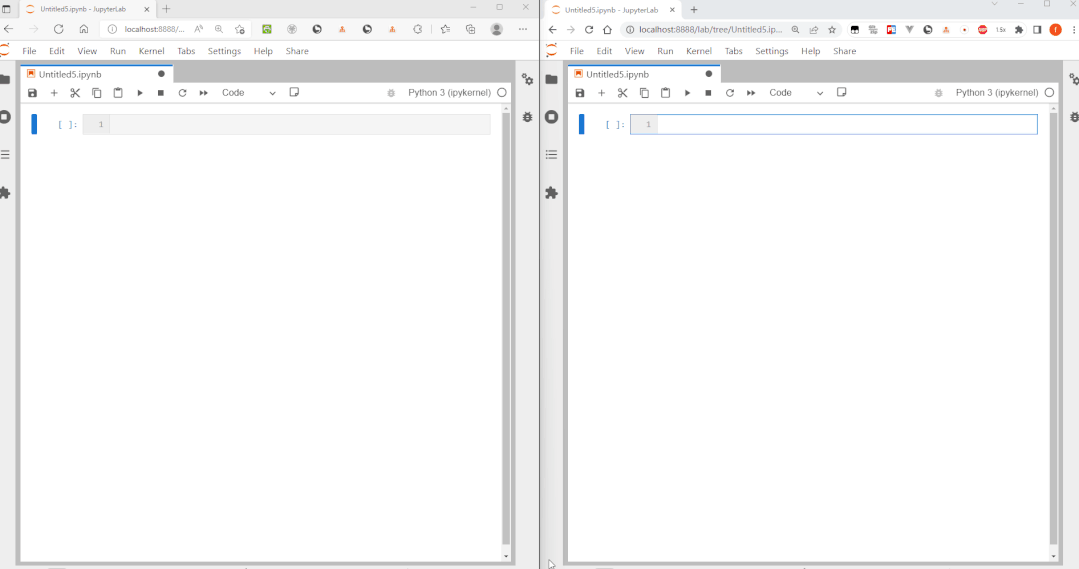Open Settings menu in right window
The height and width of the screenshot is (569, 1079).
[x=771, y=51]
